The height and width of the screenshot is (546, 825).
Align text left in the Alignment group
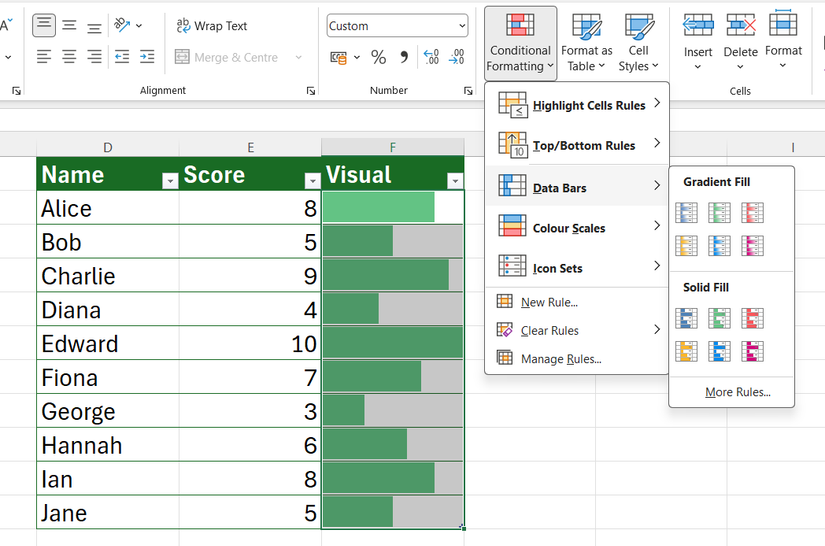pyautogui.click(x=44, y=56)
